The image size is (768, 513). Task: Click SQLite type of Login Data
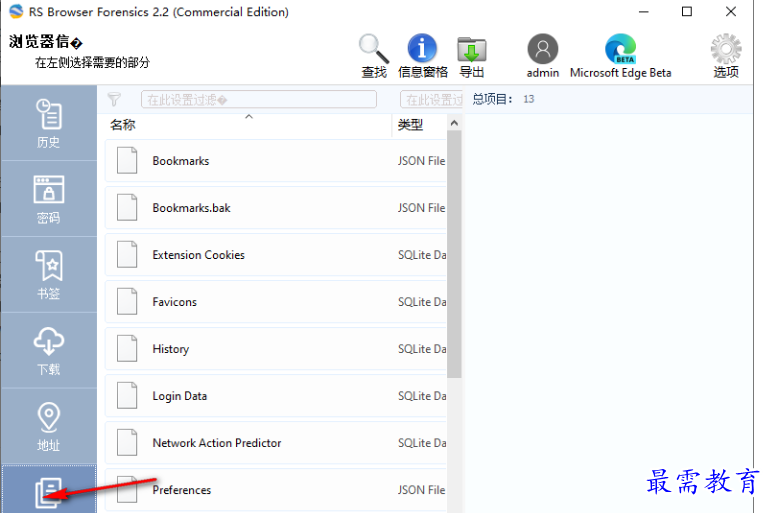[x=422, y=396]
